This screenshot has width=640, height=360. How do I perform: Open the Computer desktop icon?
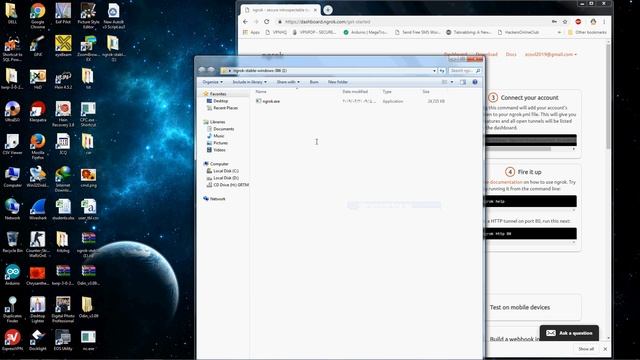click(12, 177)
